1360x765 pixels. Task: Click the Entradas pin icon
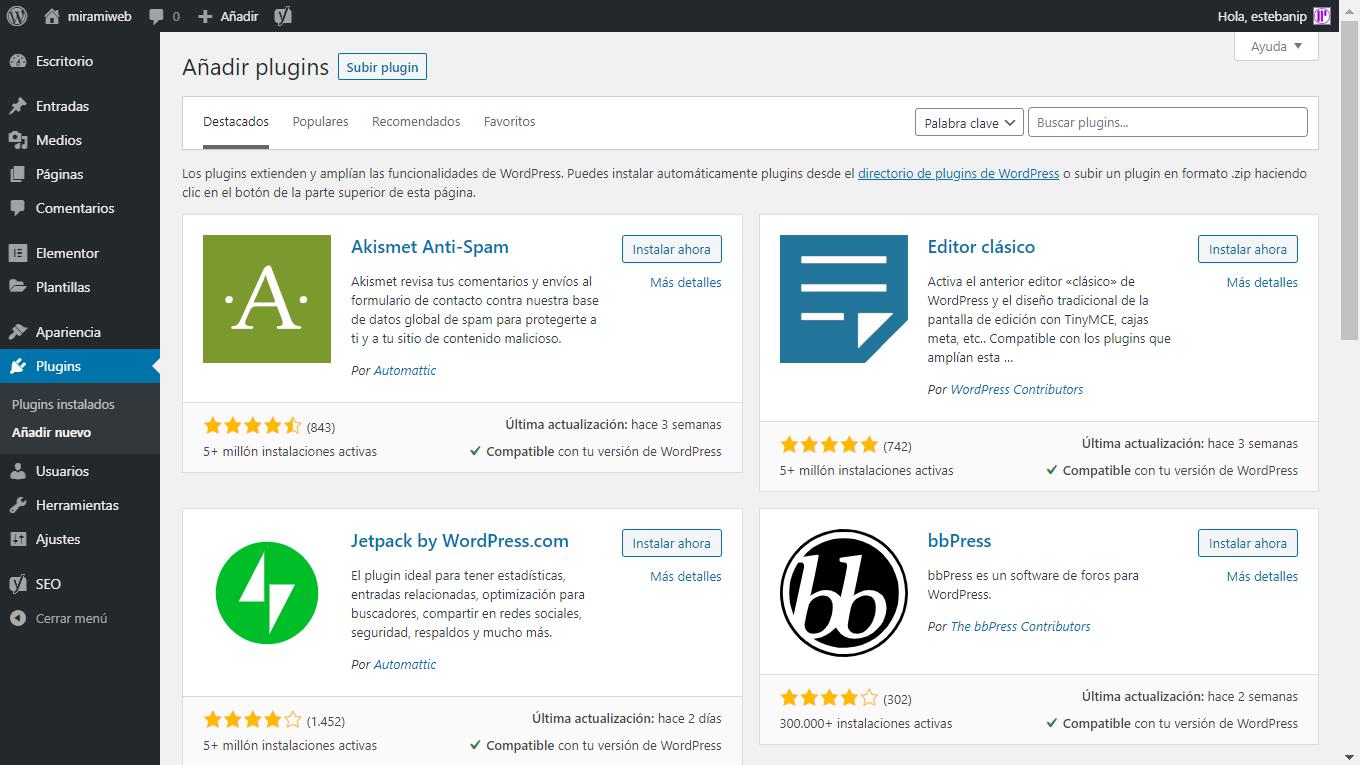point(17,106)
